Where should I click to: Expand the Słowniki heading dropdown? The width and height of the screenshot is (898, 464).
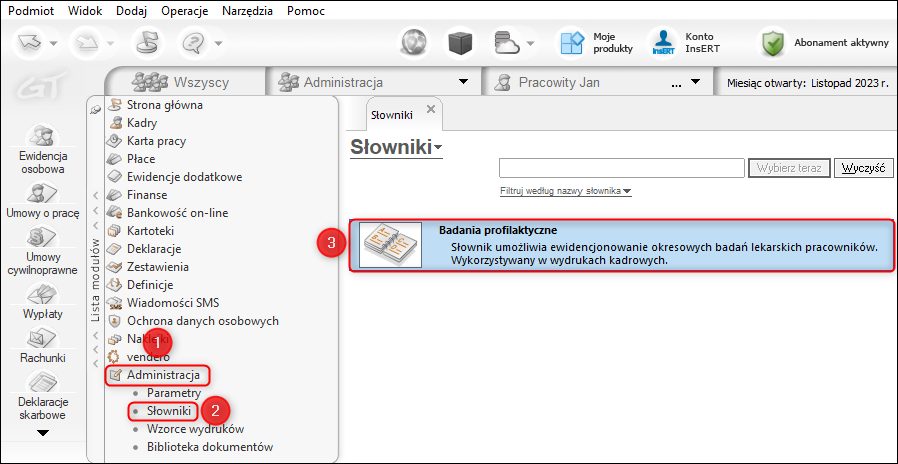click(x=439, y=148)
